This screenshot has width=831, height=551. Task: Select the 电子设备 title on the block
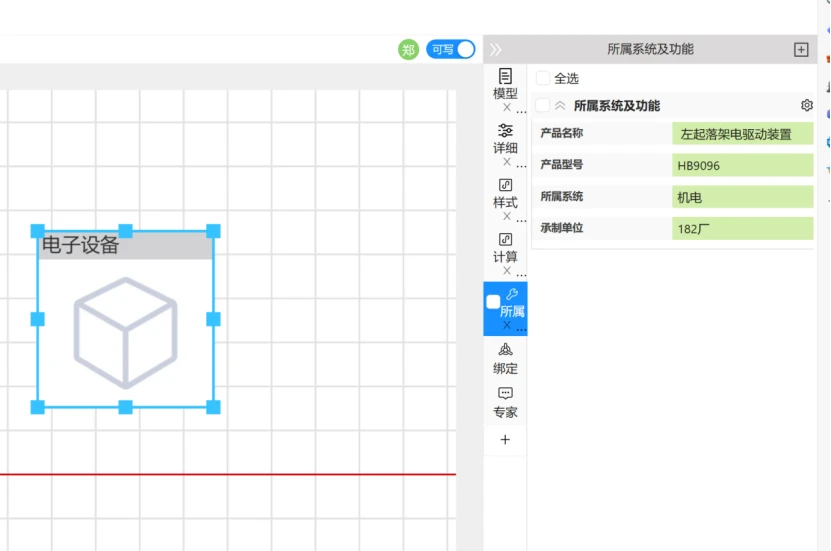81,245
